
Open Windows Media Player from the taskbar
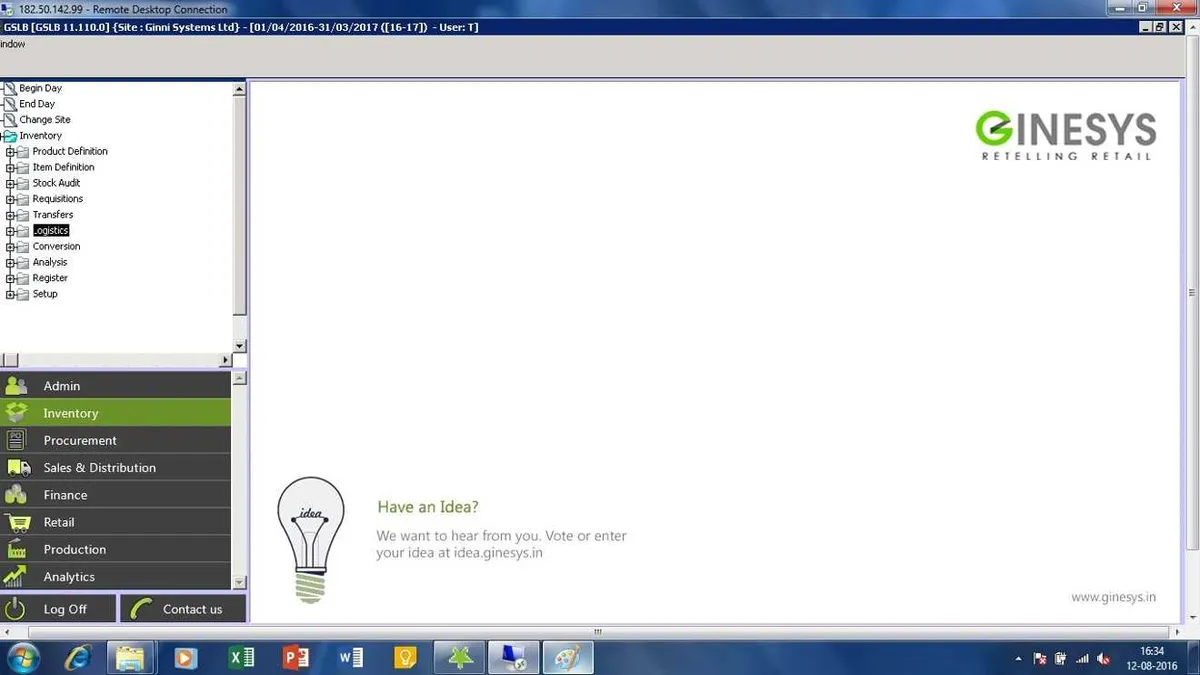click(x=186, y=658)
